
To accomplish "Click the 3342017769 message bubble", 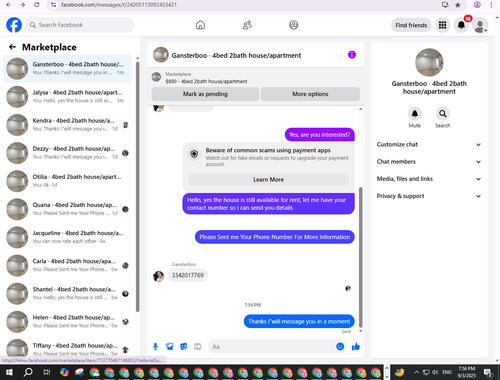I will pyautogui.click(x=187, y=275).
